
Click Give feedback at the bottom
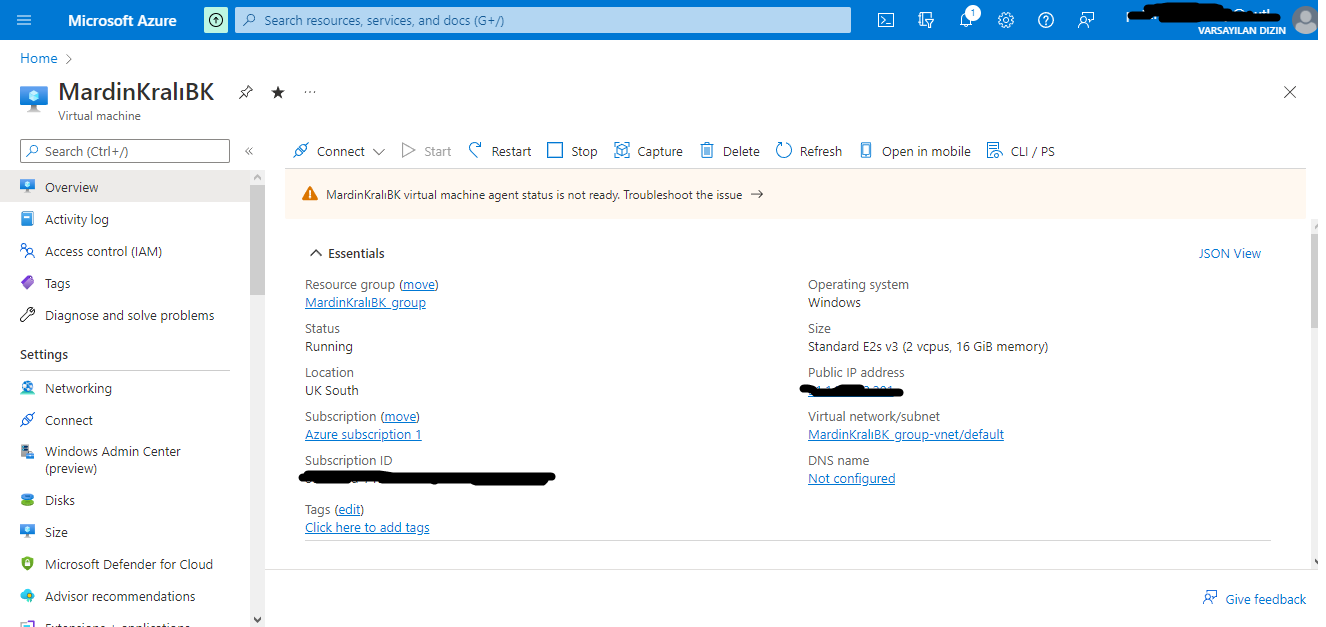[x=1255, y=599]
